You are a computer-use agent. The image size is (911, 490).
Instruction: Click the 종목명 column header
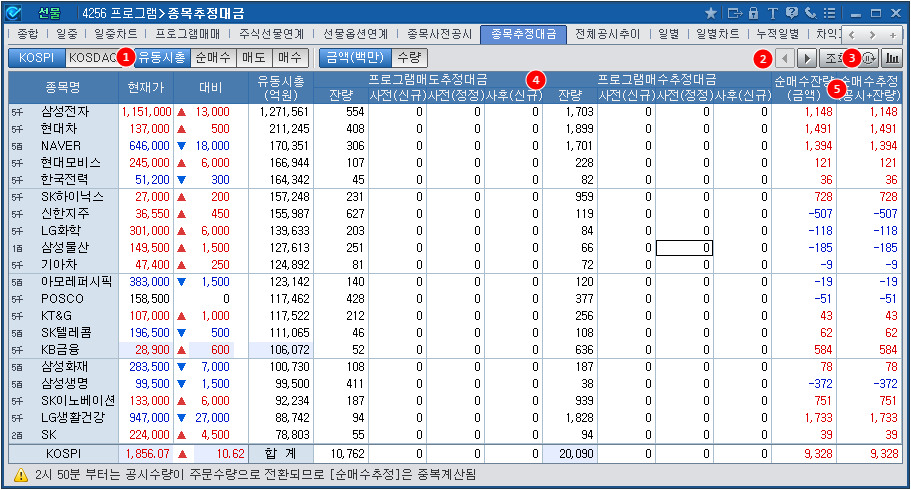63,88
